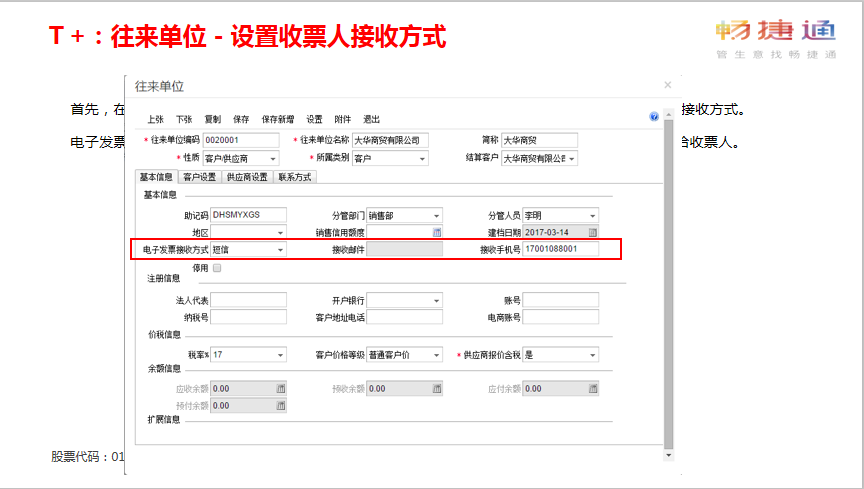
Task: Expand 供应商报价含税 dropdown
Action: pyautogui.click(x=593, y=355)
